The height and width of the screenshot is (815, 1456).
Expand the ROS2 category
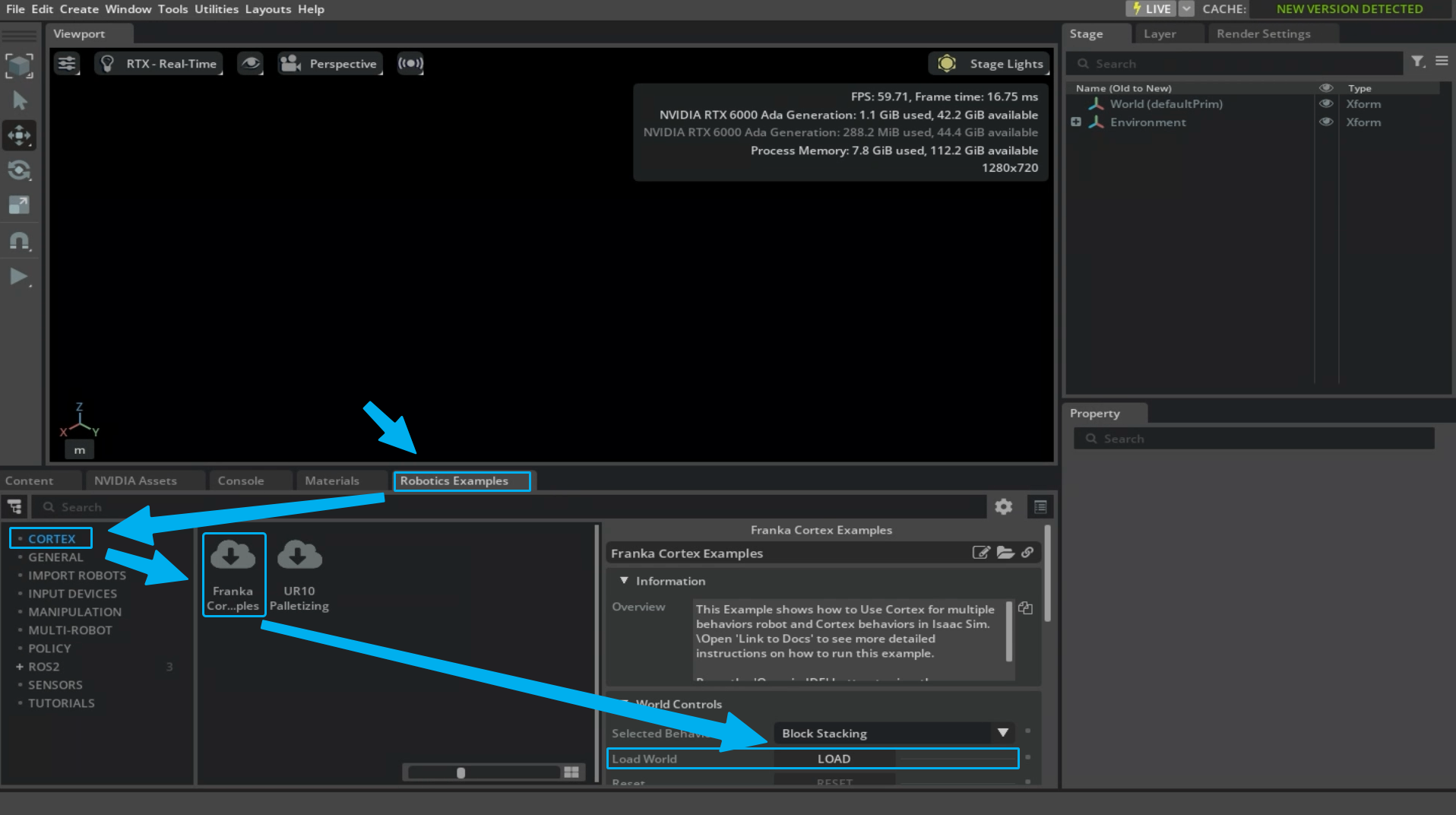point(20,667)
